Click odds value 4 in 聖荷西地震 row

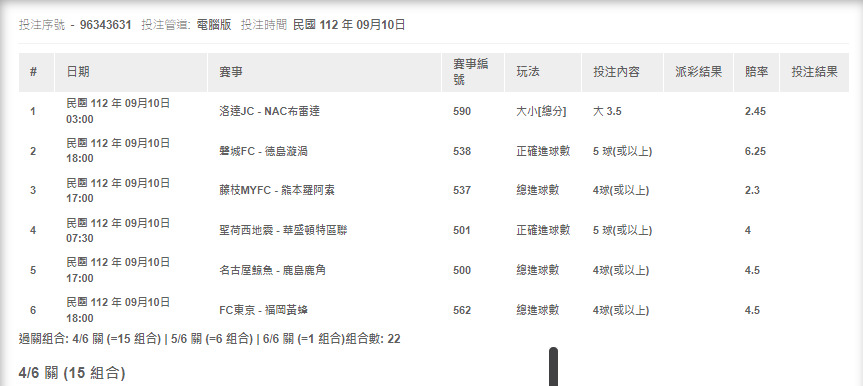tap(748, 230)
